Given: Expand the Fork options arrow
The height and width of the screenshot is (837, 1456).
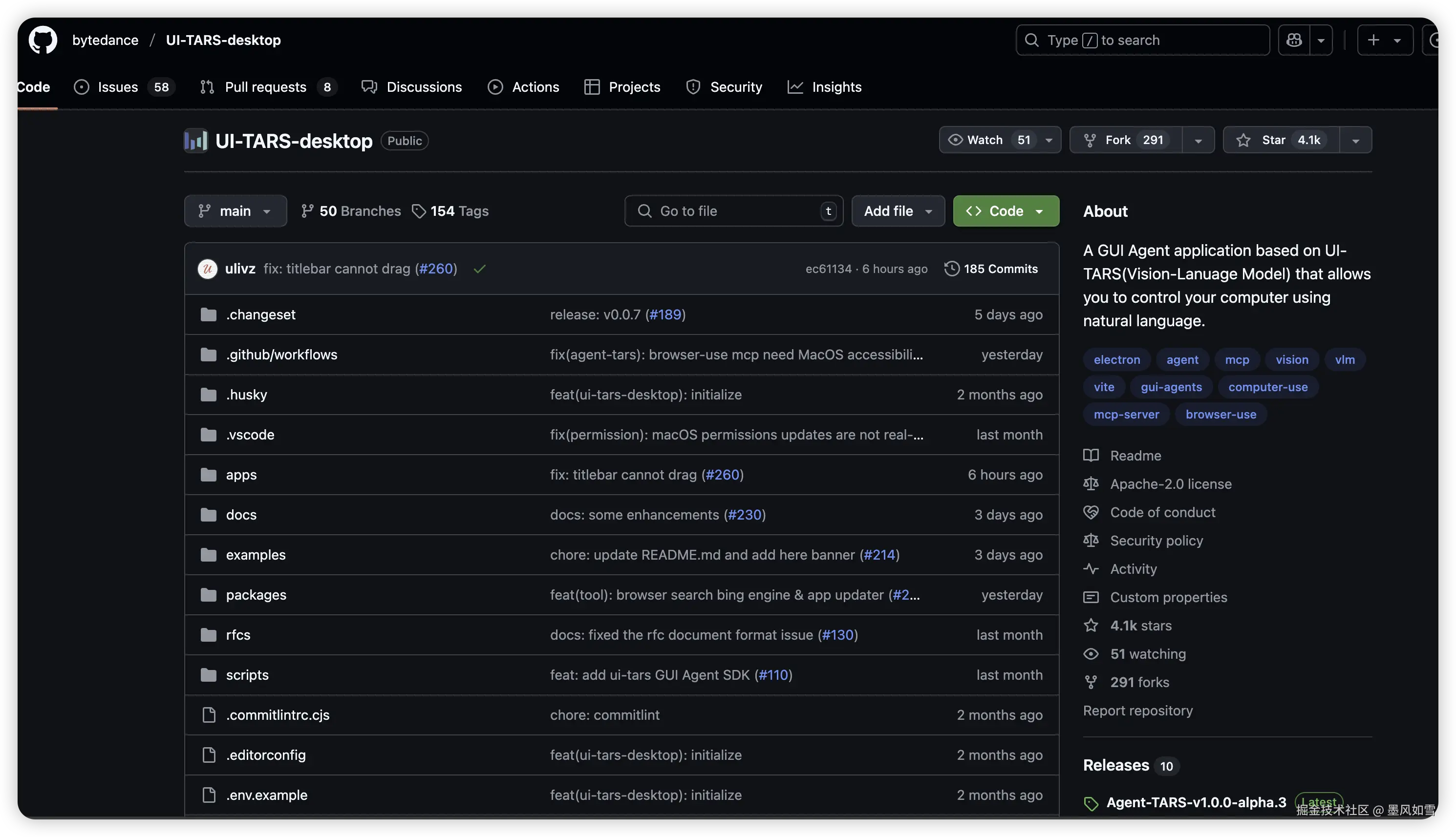Looking at the screenshot, I should click(x=1199, y=140).
